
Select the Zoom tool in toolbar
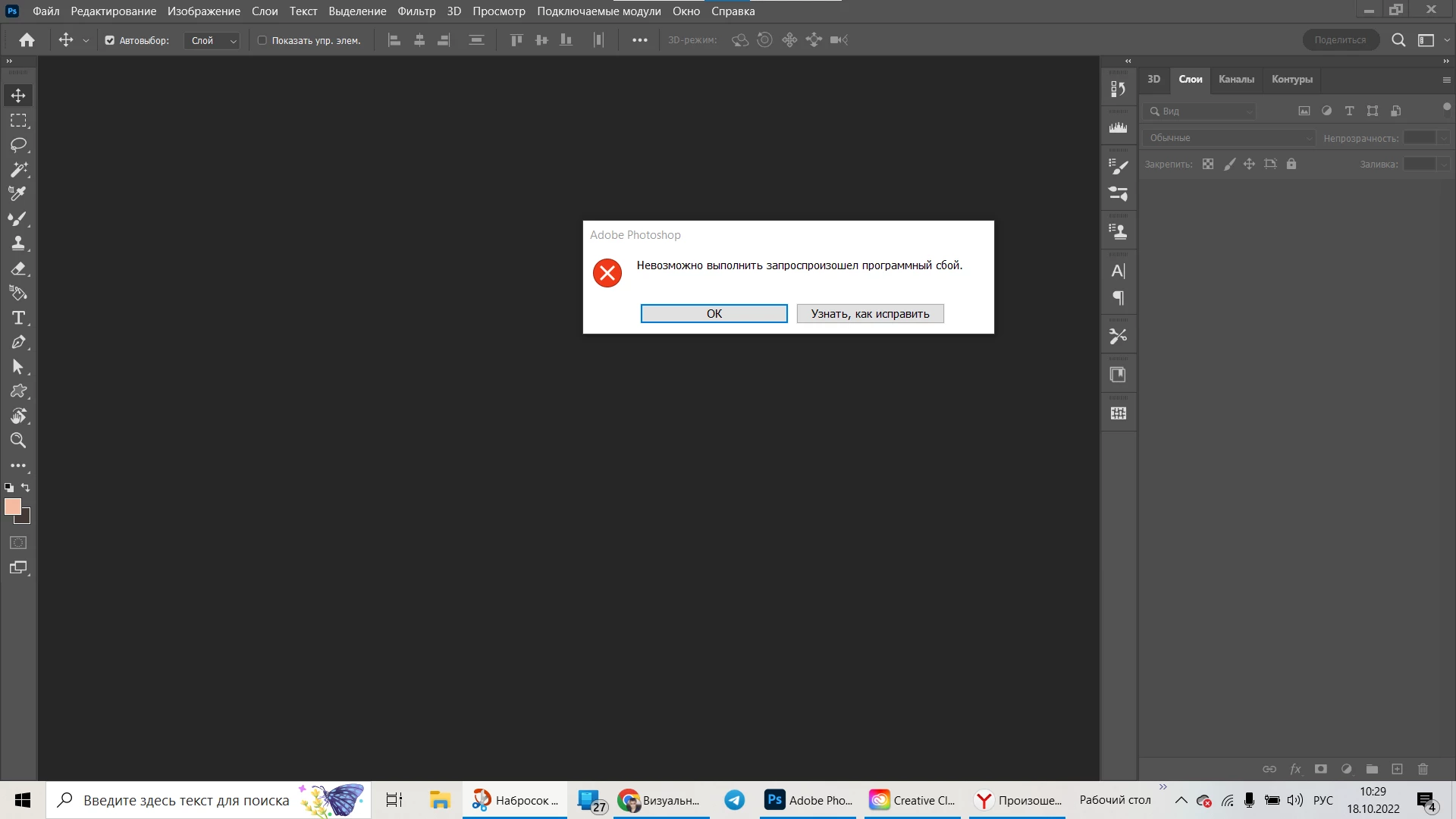point(18,441)
